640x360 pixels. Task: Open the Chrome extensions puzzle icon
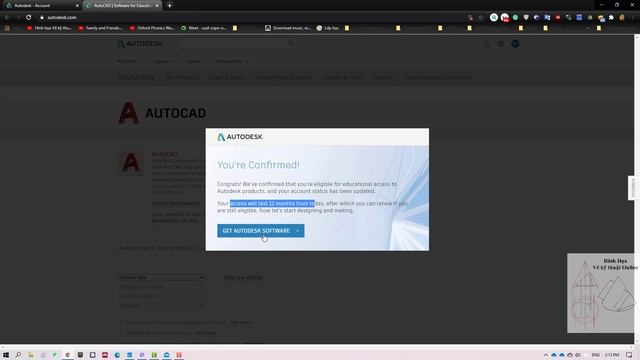click(x=611, y=18)
